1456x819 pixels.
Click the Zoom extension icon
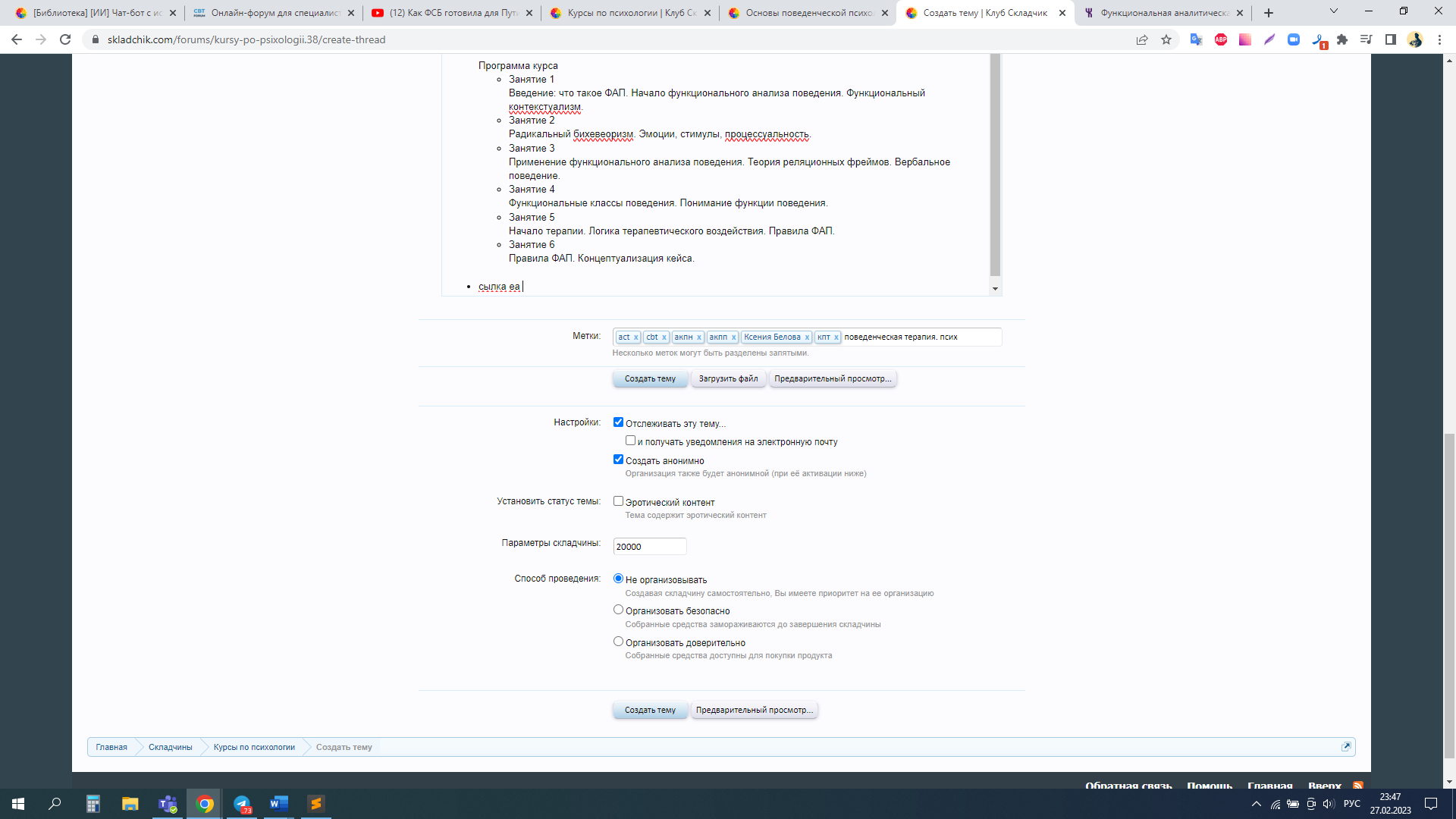pyautogui.click(x=1293, y=39)
